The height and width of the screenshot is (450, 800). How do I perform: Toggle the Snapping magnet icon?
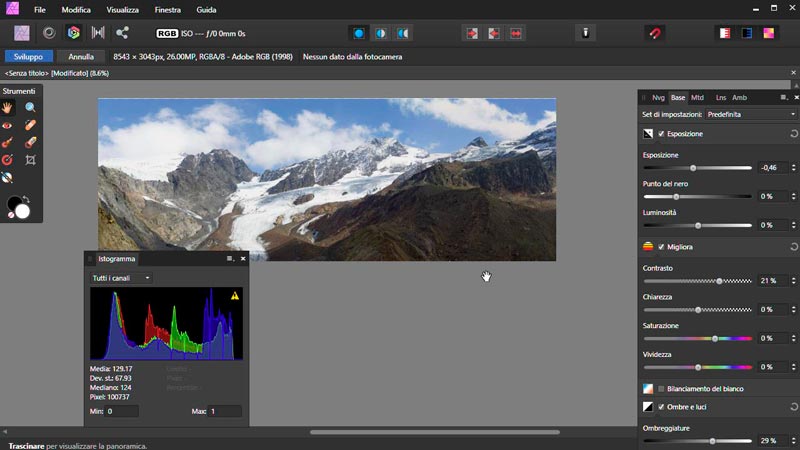tap(655, 34)
